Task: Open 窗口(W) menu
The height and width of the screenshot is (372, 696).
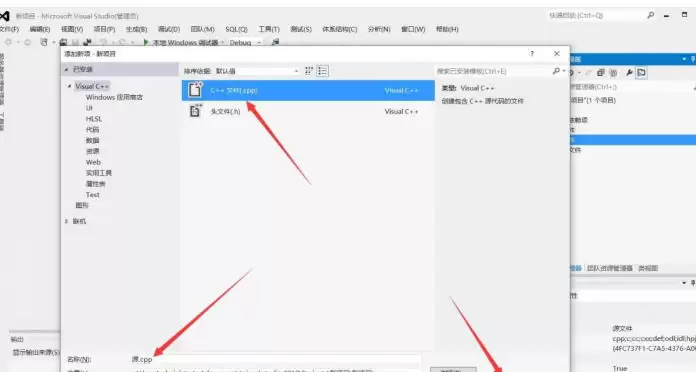Action: click(x=413, y=29)
